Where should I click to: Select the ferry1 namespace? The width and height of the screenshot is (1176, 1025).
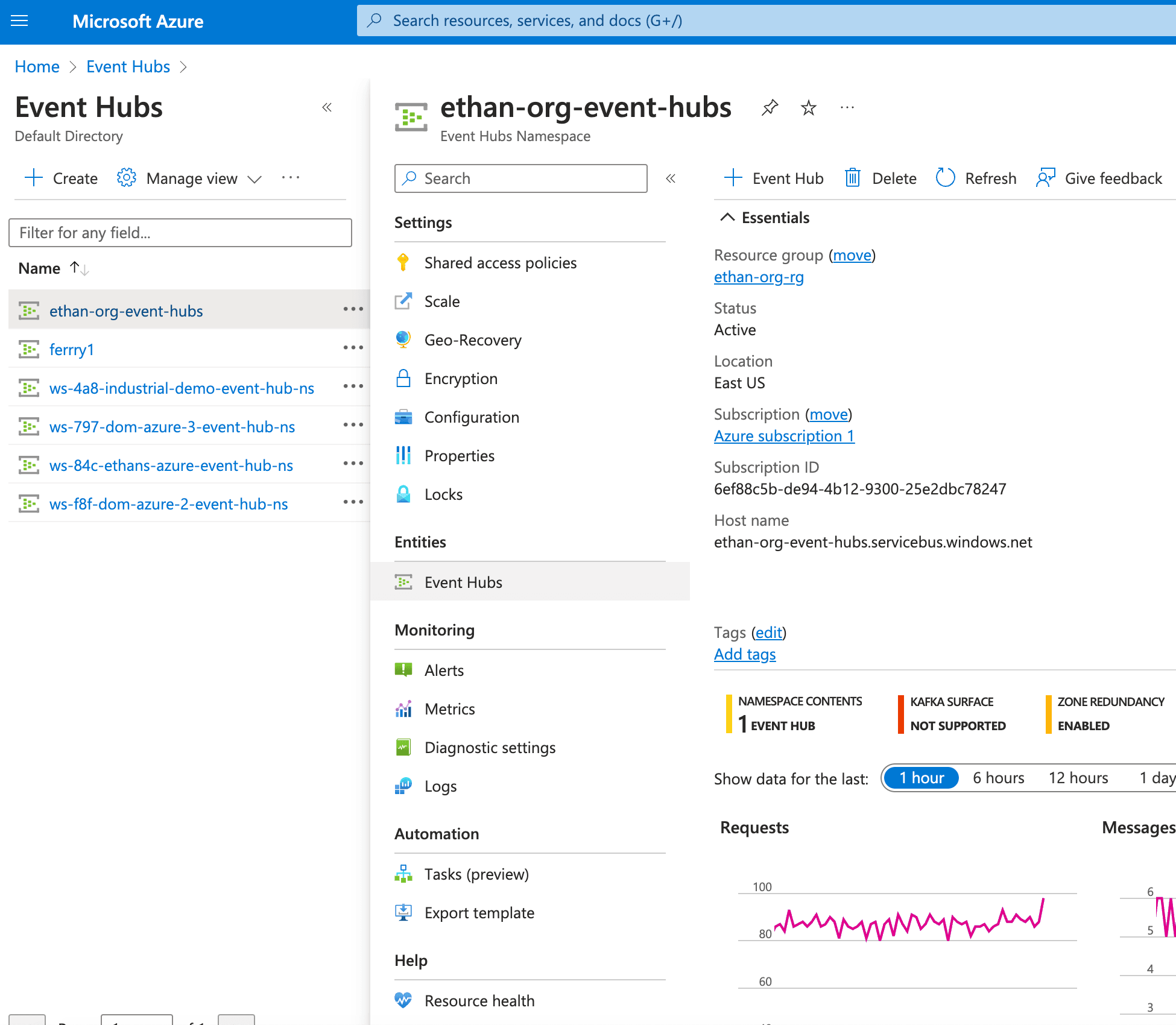pyautogui.click(x=72, y=350)
